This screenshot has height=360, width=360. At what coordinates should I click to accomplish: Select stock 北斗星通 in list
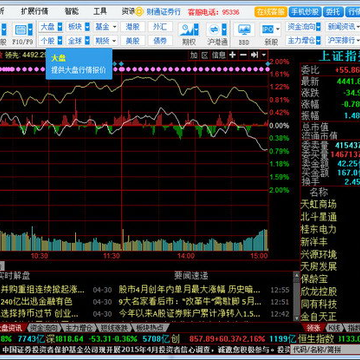tap(319, 217)
